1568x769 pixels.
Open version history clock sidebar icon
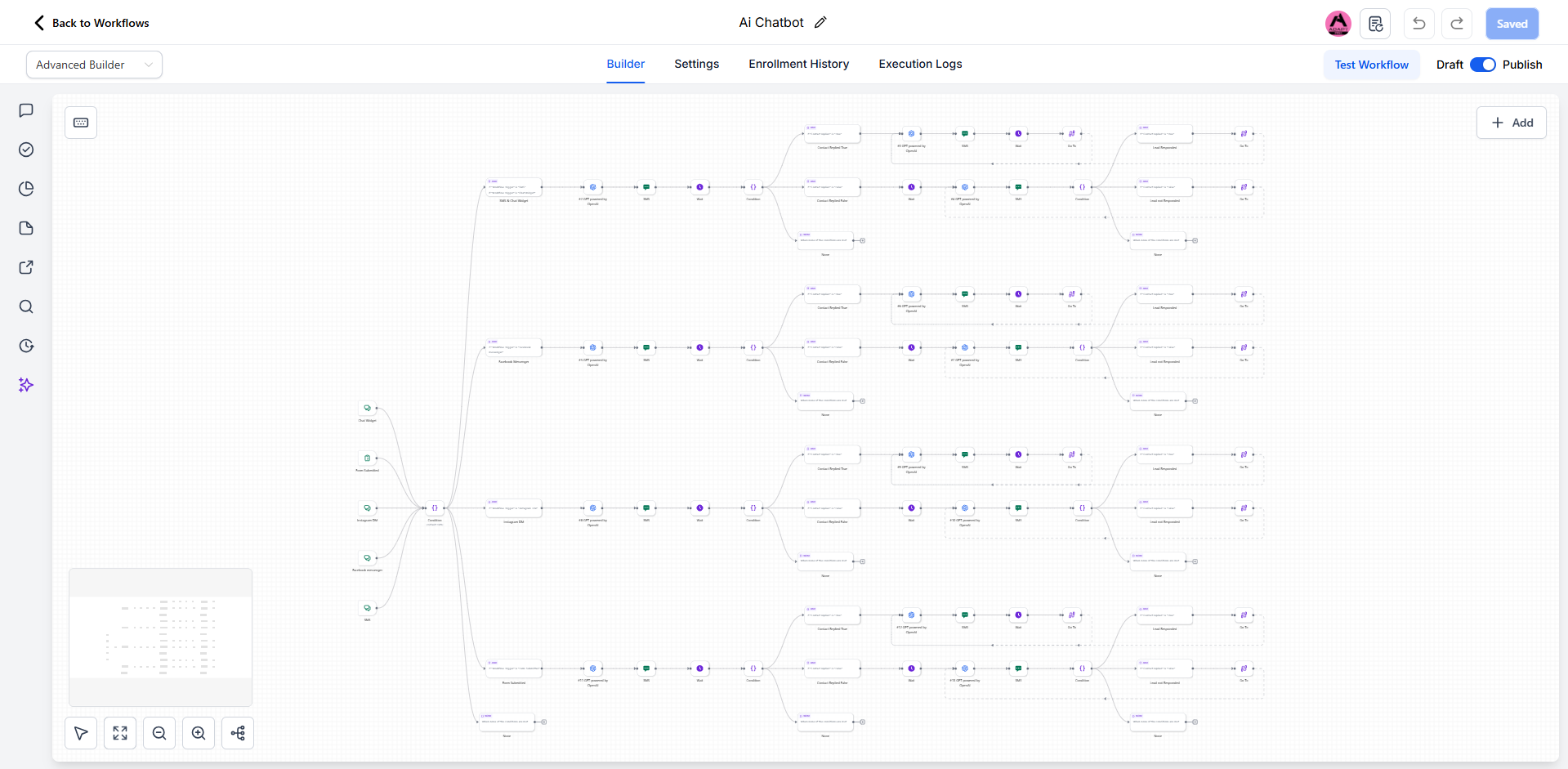26,346
